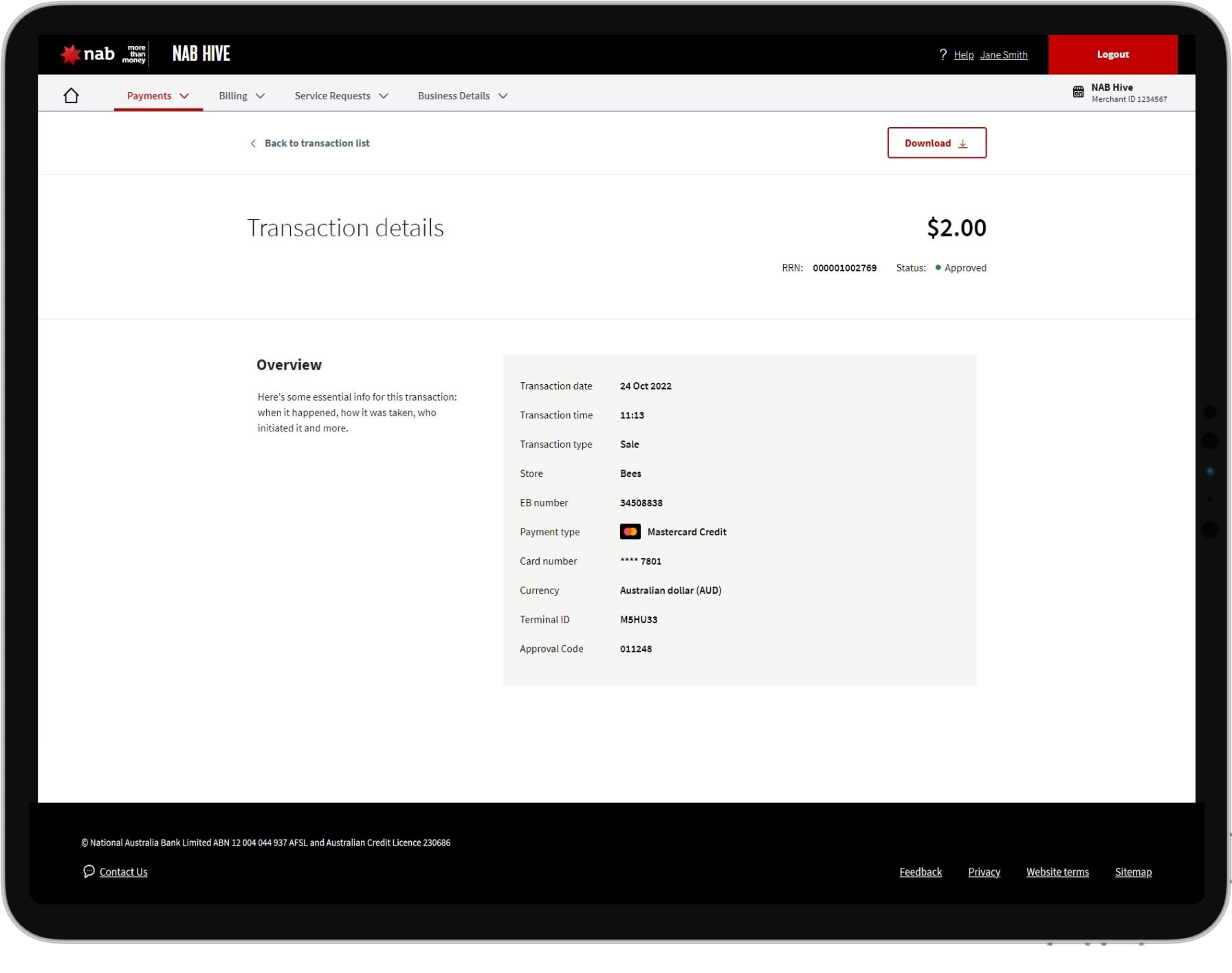Open the Service Requests dropdown
This screenshot has width=1232, height=973.
(x=341, y=96)
